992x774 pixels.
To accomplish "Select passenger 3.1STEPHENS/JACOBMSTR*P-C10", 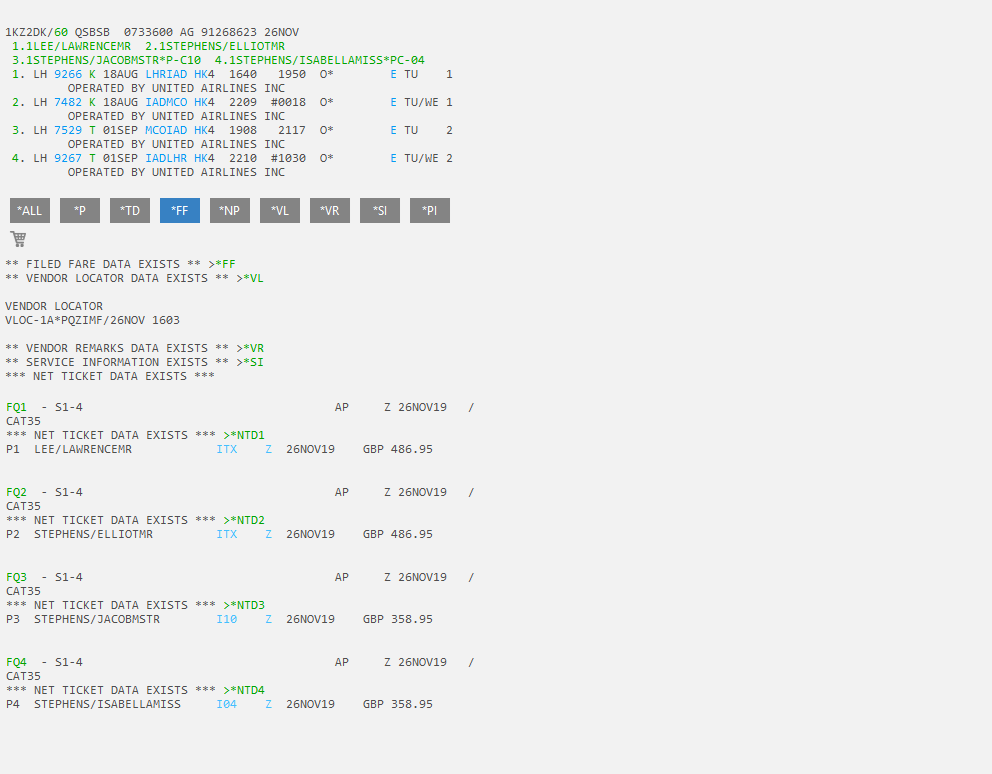I will [106, 60].
